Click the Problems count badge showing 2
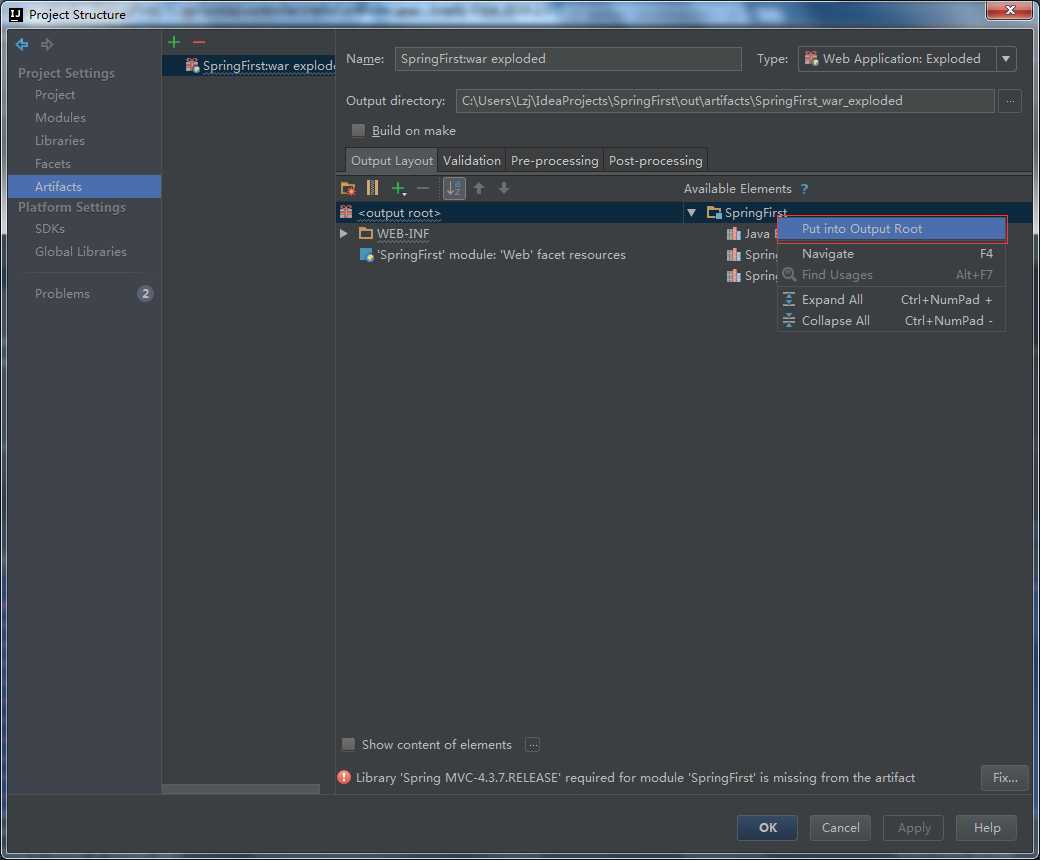Viewport: 1040px width, 860px height. (145, 293)
